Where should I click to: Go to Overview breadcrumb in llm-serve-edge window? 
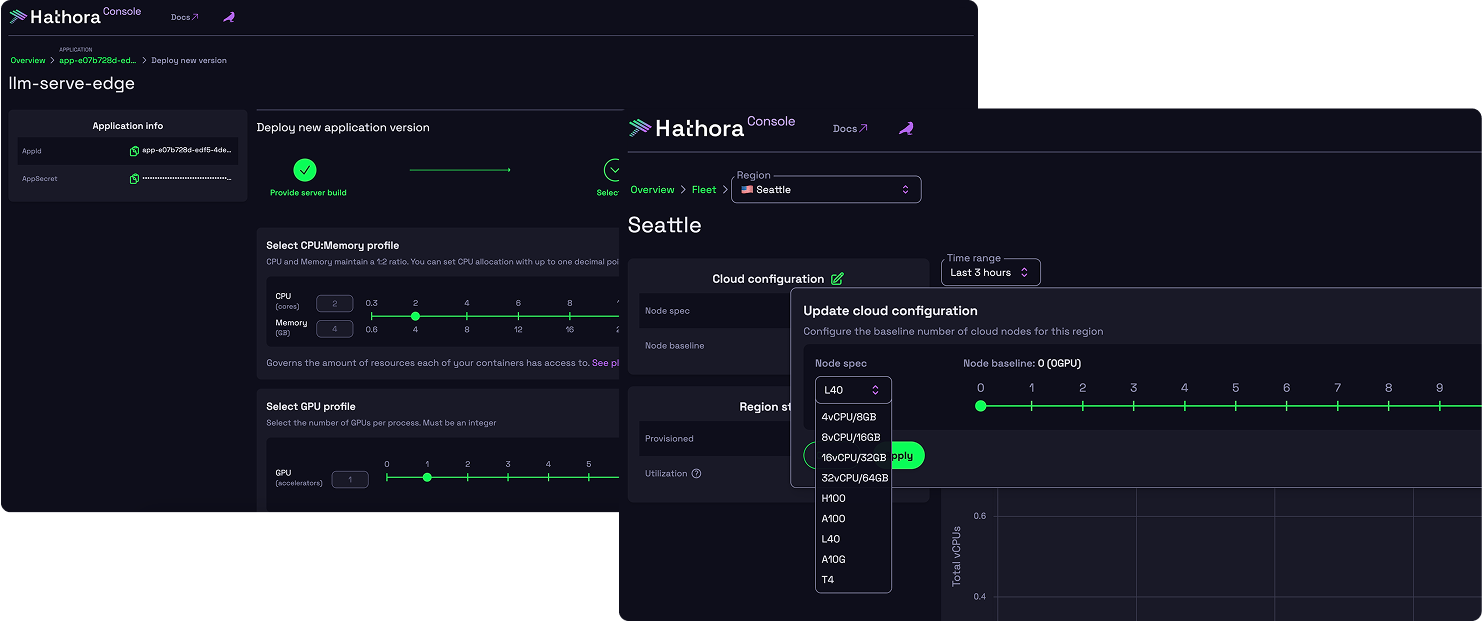[x=28, y=60]
